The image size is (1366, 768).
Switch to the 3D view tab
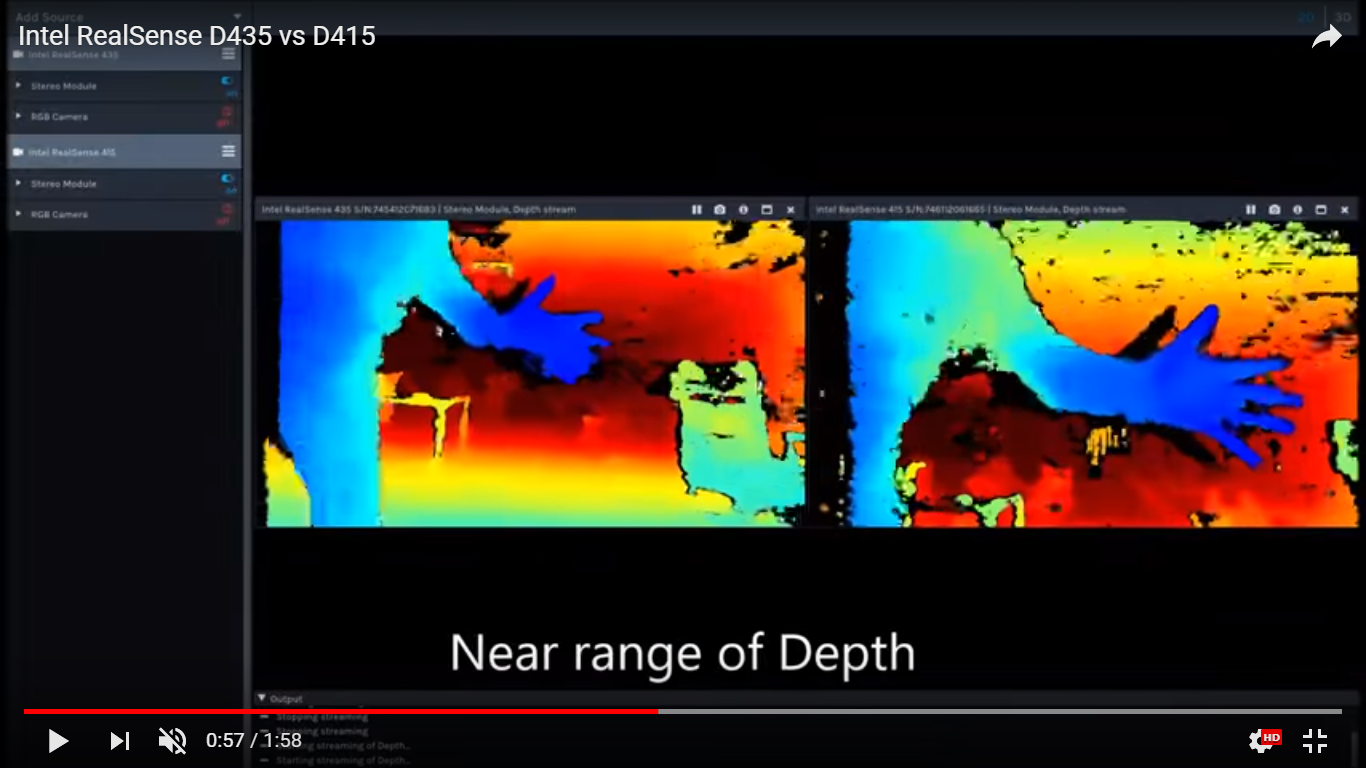coord(1342,17)
